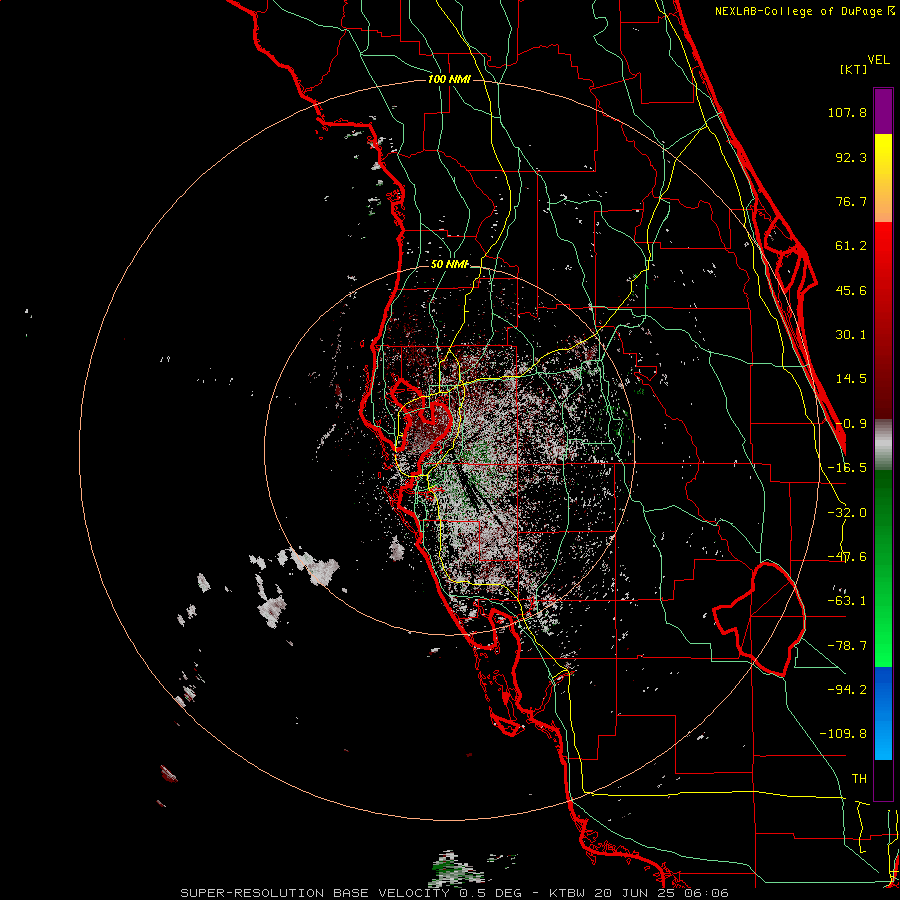Click the gray near-zero segment of the color bar
Image resolution: width=900 pixels, height=900 pixels.
(883, 445)
